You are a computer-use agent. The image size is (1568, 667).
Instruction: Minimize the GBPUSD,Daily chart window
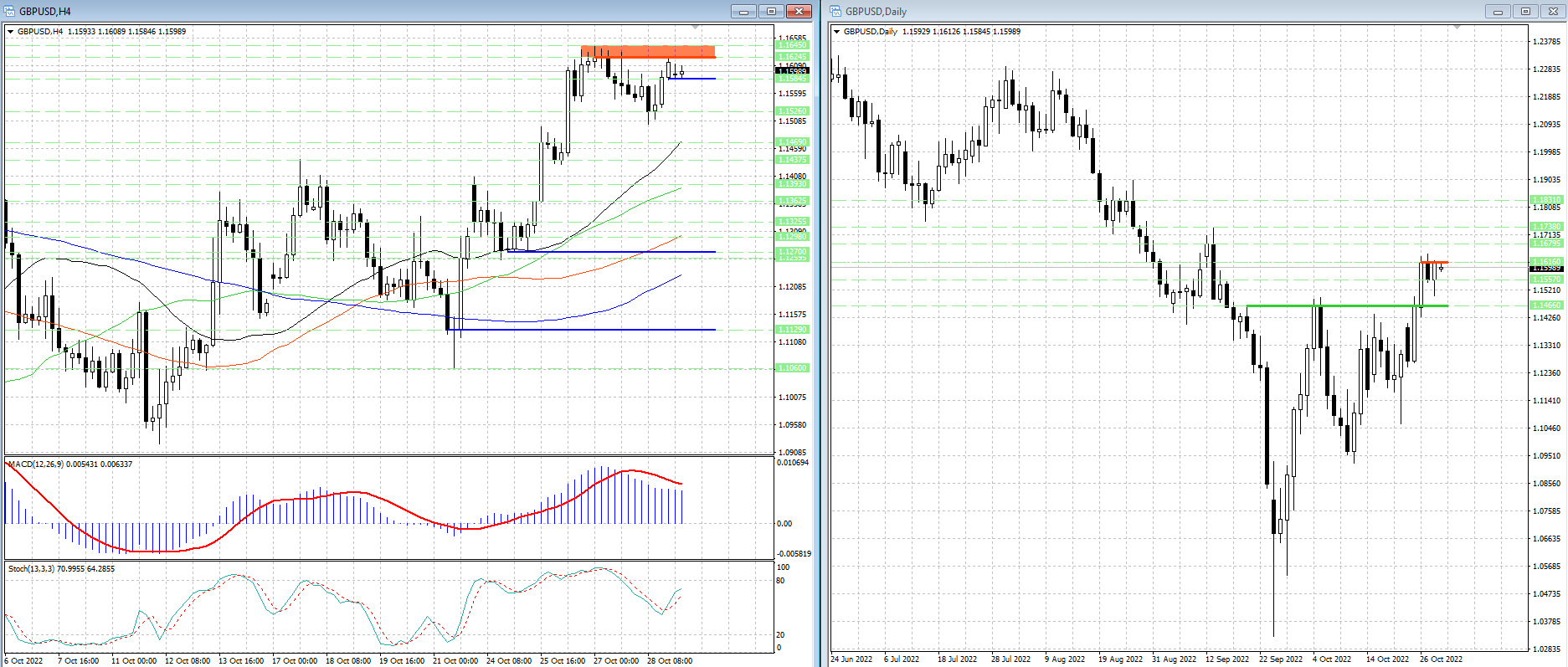1498,11
